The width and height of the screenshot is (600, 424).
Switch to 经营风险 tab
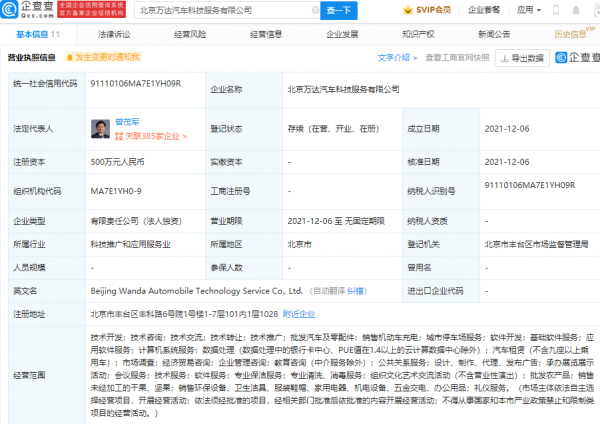[190, 34]
